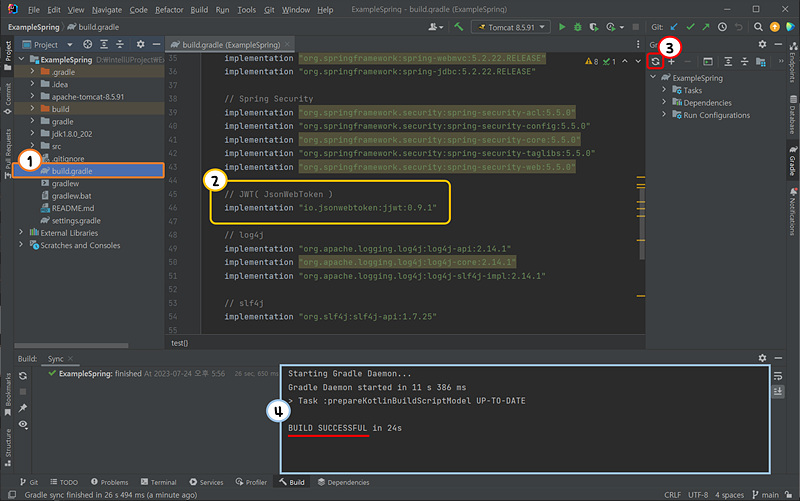This screenshot has height=501, width=800.
Task: Click the Search Everywhere magnifier icon
Action: (758, 27)
